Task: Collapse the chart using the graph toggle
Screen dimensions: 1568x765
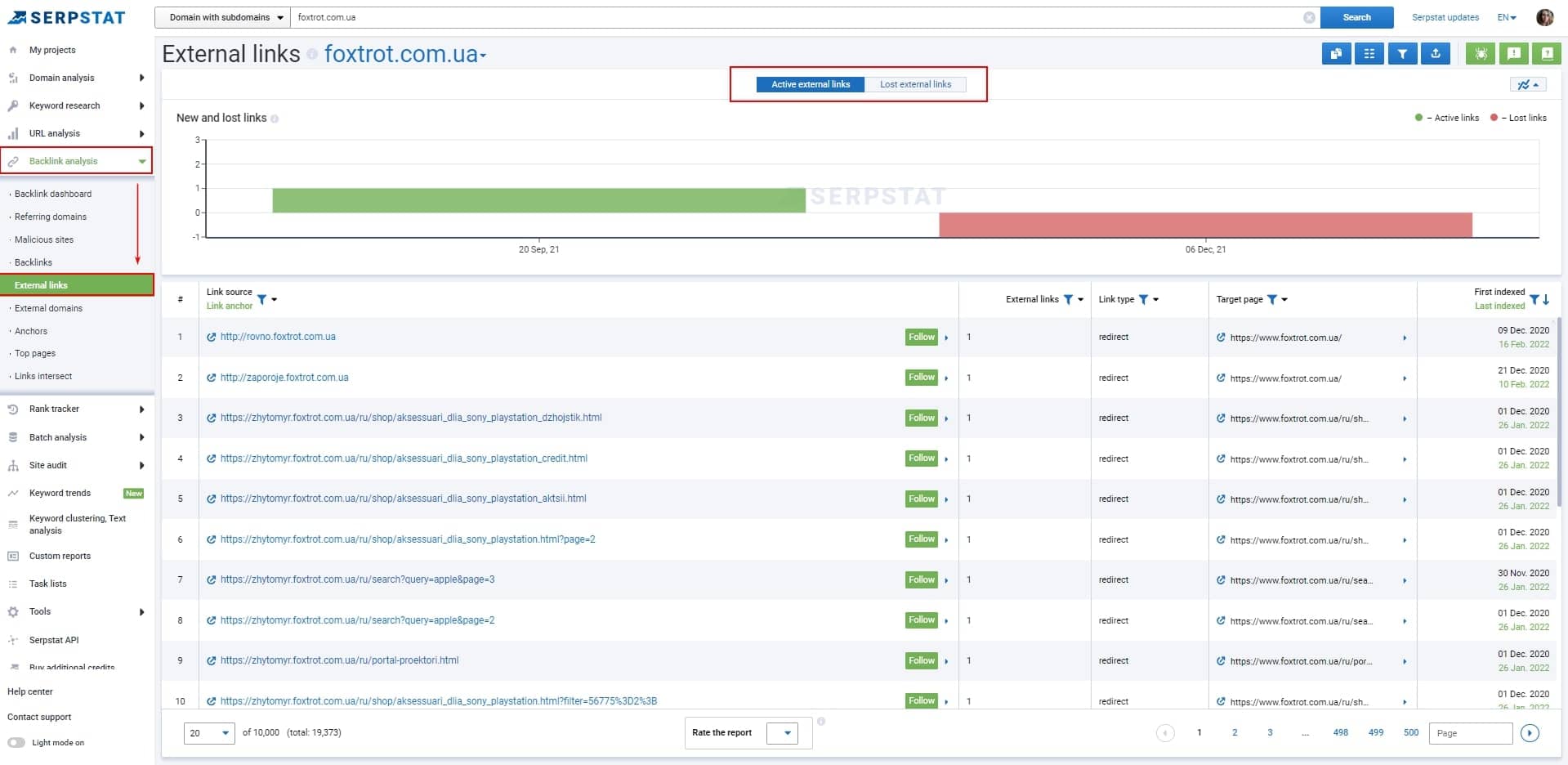Action: (x=1527, y=85)
